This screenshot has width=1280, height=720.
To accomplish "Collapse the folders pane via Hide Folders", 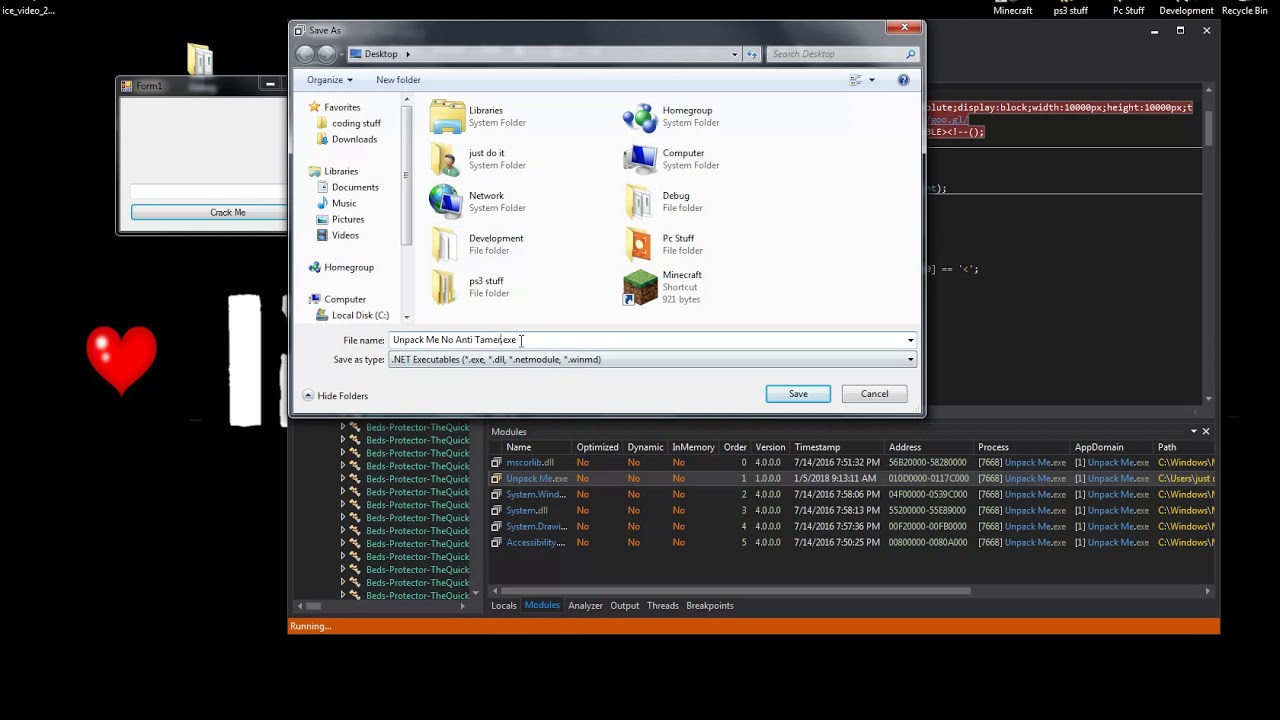I will [x=335, y=396].
